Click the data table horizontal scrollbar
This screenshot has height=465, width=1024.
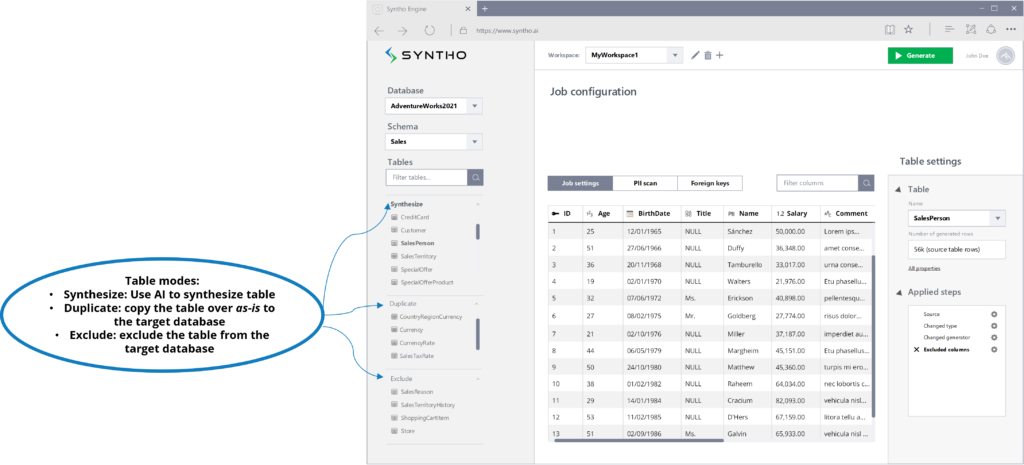point(639,440)
